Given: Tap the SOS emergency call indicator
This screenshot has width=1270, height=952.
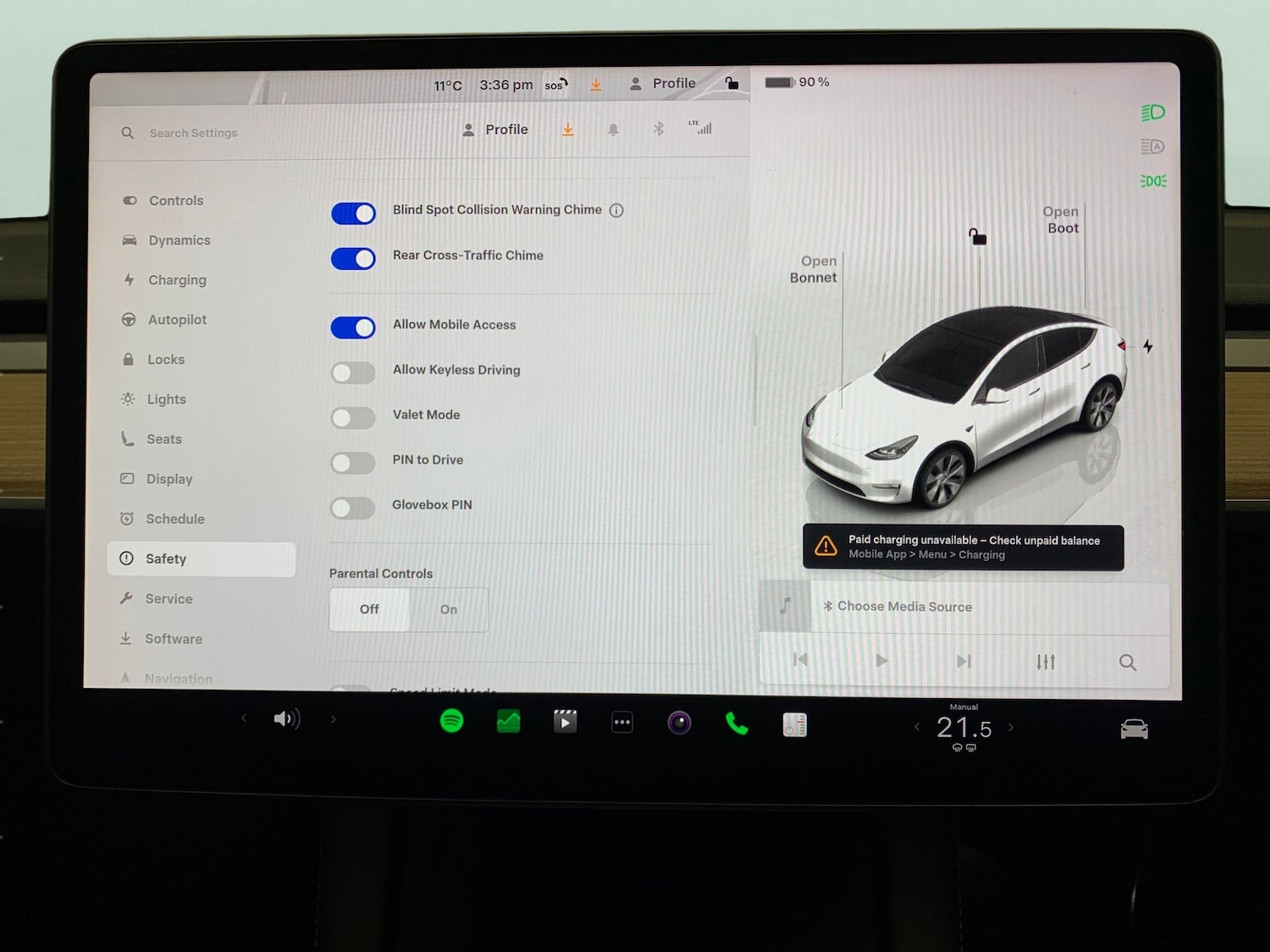Looking at the screenshot, I should click(555, 84).
